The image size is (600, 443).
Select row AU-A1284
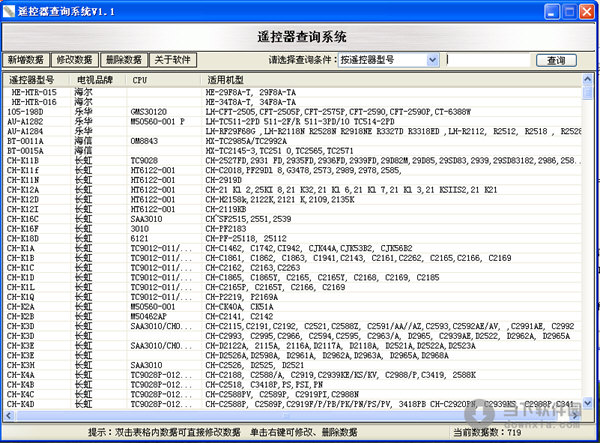tap(292, 131)
